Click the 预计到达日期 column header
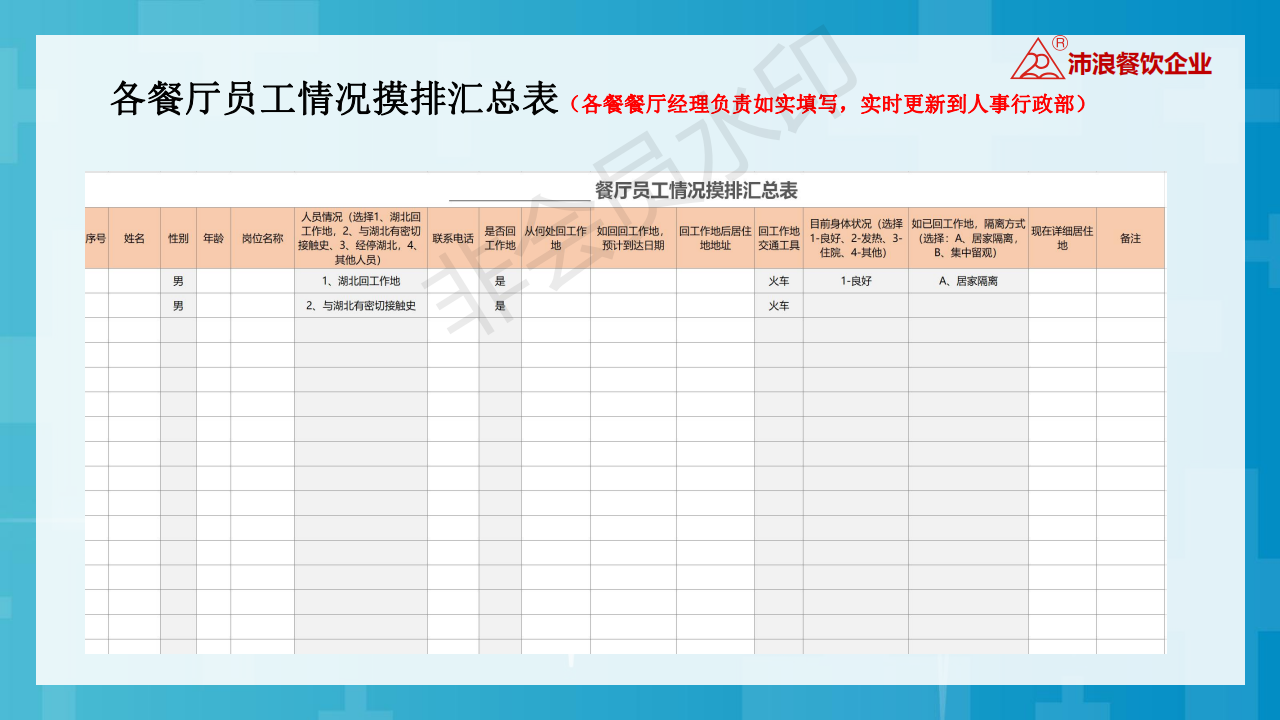The width and height of the screenshot is (1280, 720). click(x=633, y=238)
